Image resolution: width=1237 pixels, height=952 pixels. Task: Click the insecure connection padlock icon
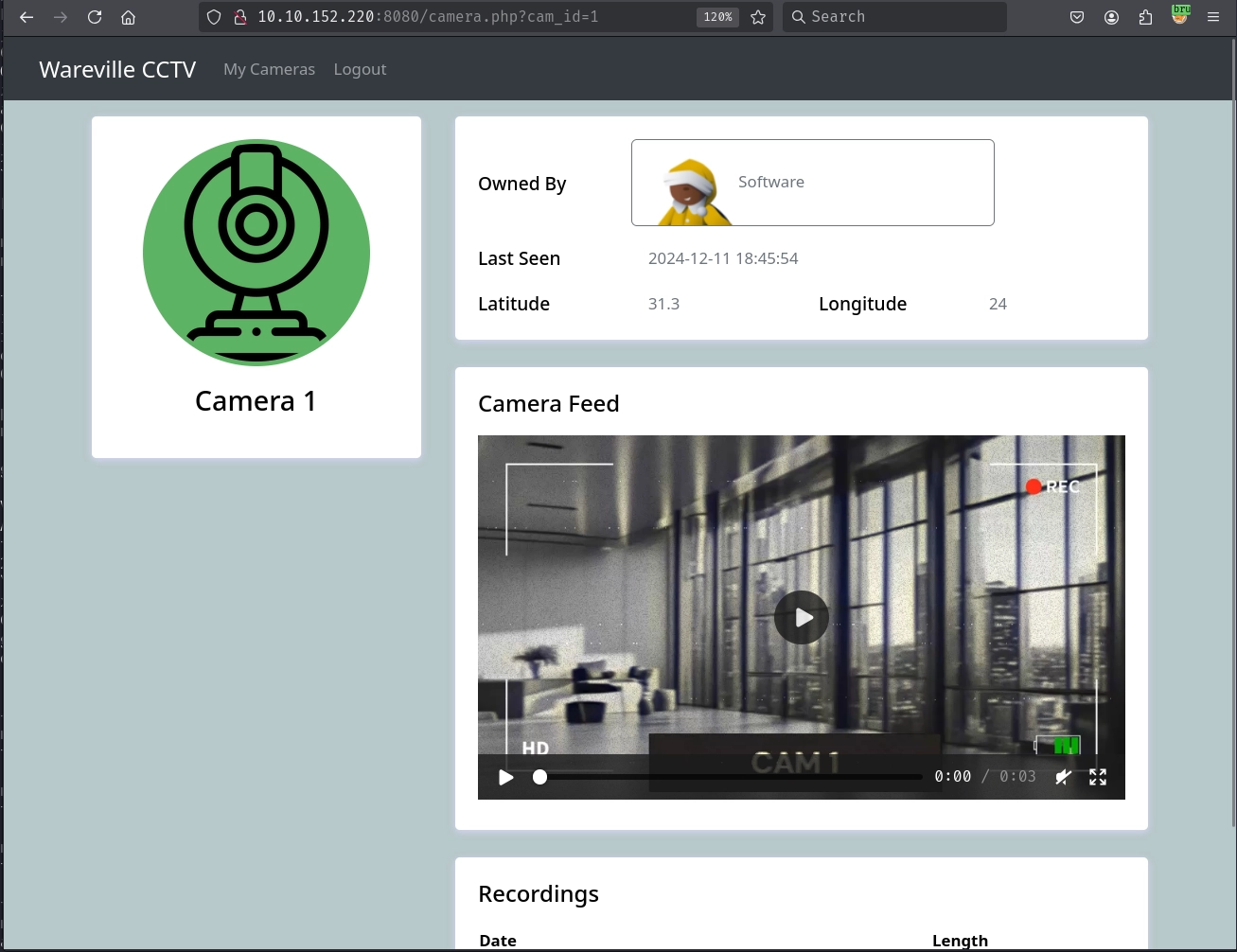(x=239, y=17)
